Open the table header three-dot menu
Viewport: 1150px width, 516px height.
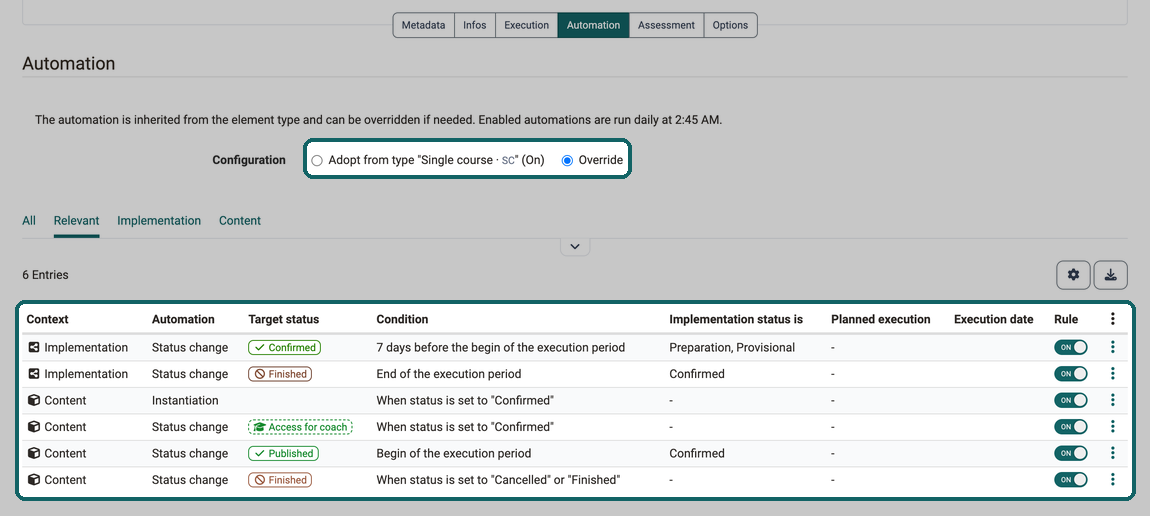(x=1113, y=319)
